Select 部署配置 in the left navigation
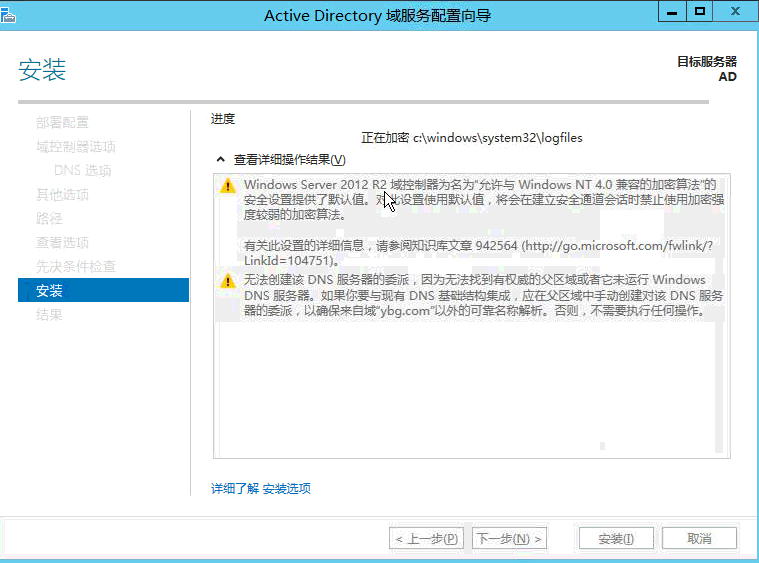Image resolution: width=759 pixels, height=563 pixels. 62,122
